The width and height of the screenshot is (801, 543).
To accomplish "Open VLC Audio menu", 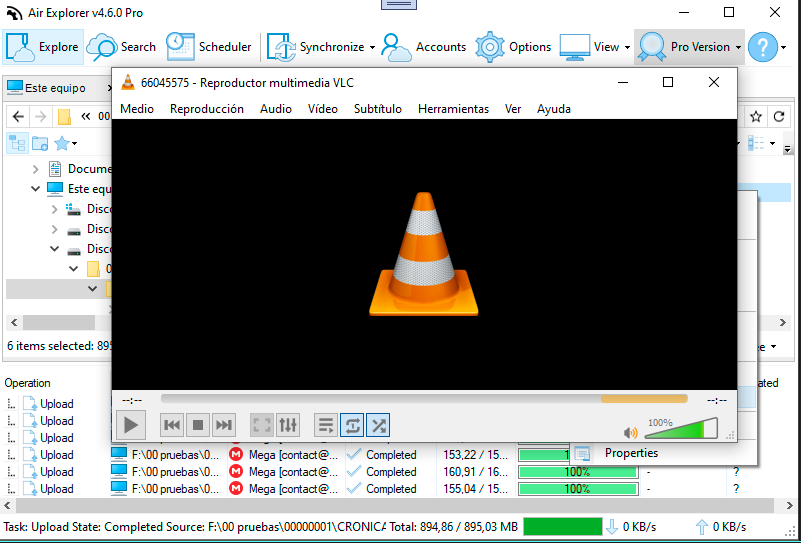I will pos(276,109).
